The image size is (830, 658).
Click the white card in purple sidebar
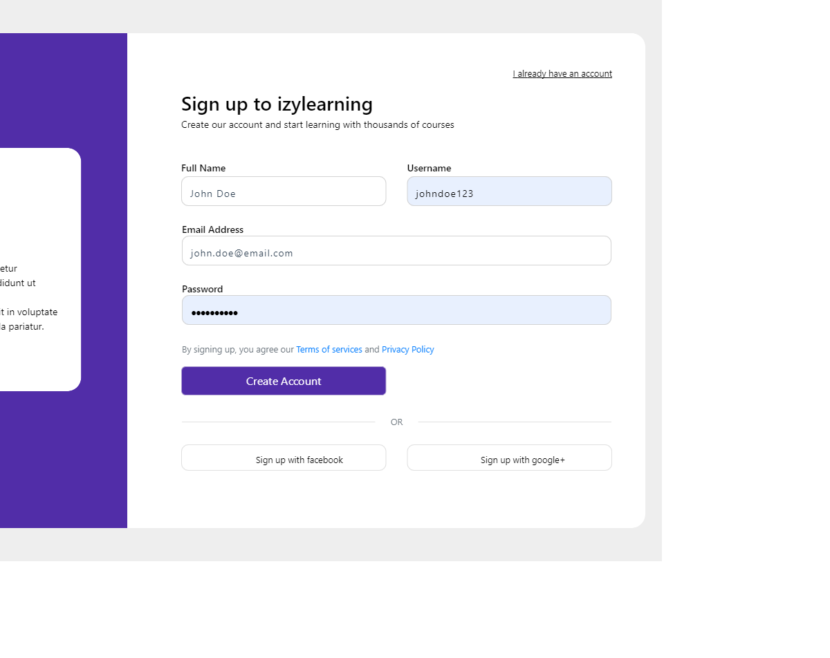pyautogui.click(x=40, y=269)
